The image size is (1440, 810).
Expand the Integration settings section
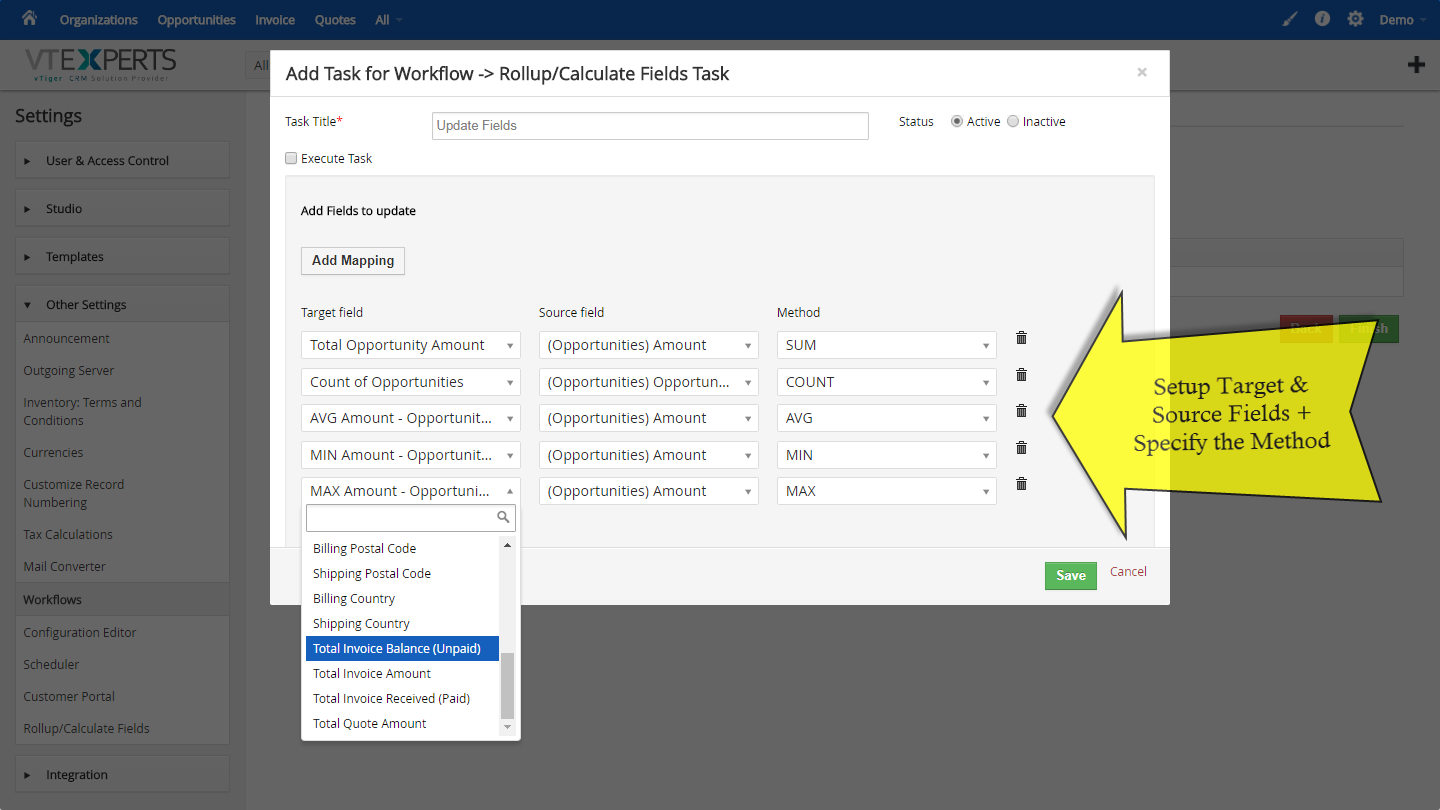[122, 774]
